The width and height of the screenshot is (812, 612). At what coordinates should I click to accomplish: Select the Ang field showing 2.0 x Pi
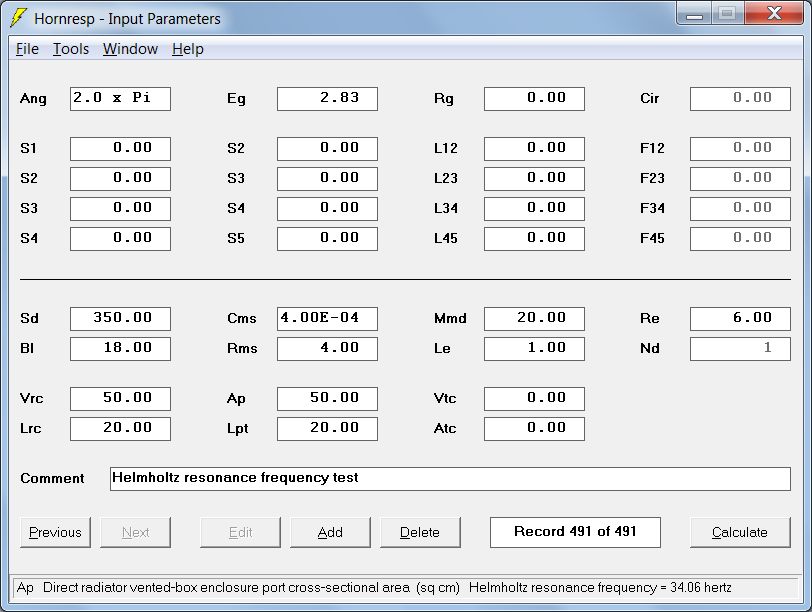[x=120, y=99]
